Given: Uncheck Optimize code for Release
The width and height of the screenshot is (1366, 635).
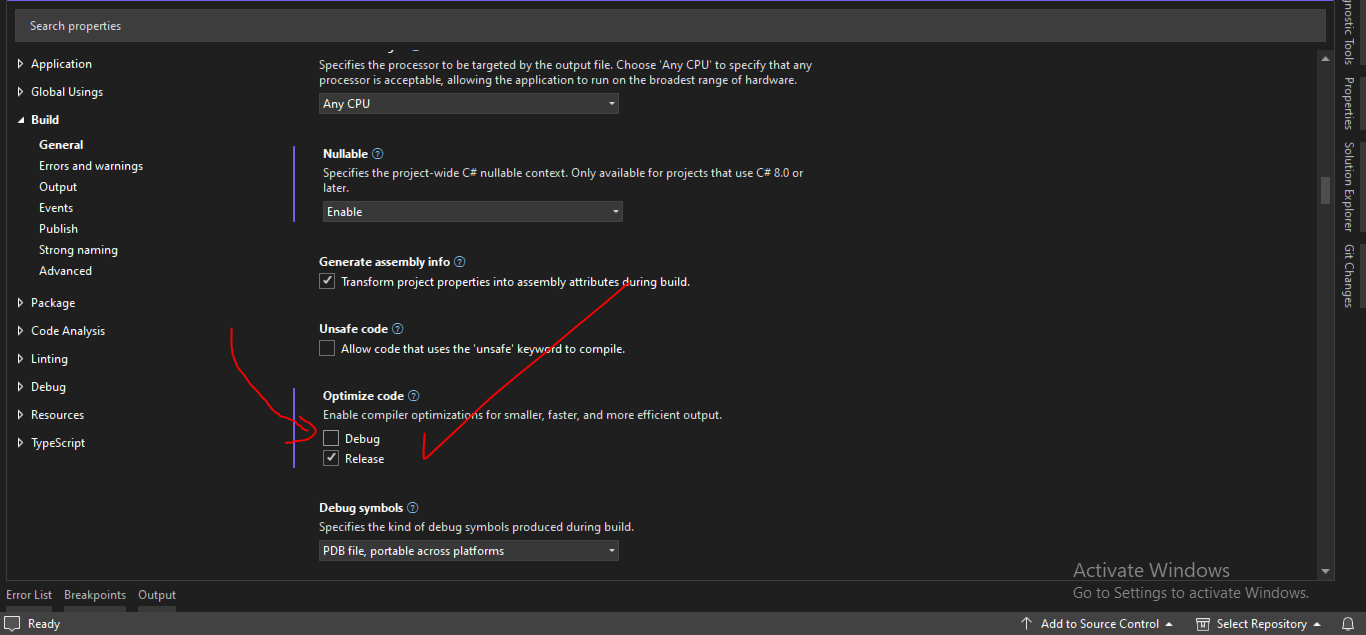Looking at the screenshot, I should pos(331,458).
